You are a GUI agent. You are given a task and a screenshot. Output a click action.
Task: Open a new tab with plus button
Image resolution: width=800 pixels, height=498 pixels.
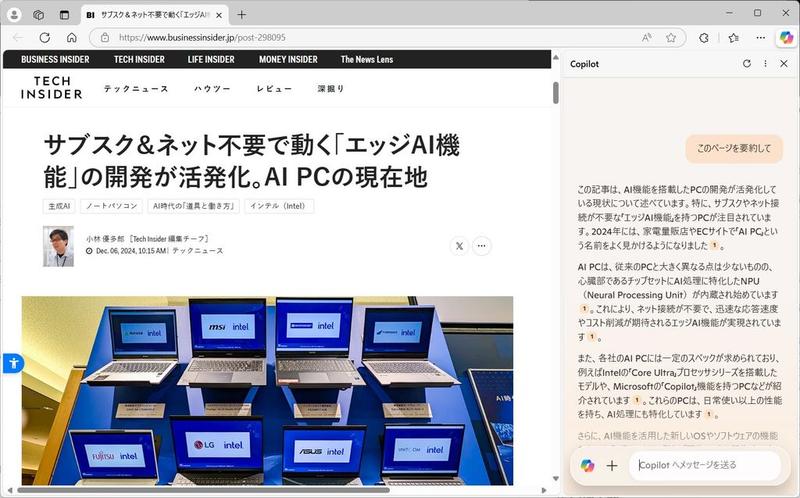pyautogui.click(x=242, y=15)
